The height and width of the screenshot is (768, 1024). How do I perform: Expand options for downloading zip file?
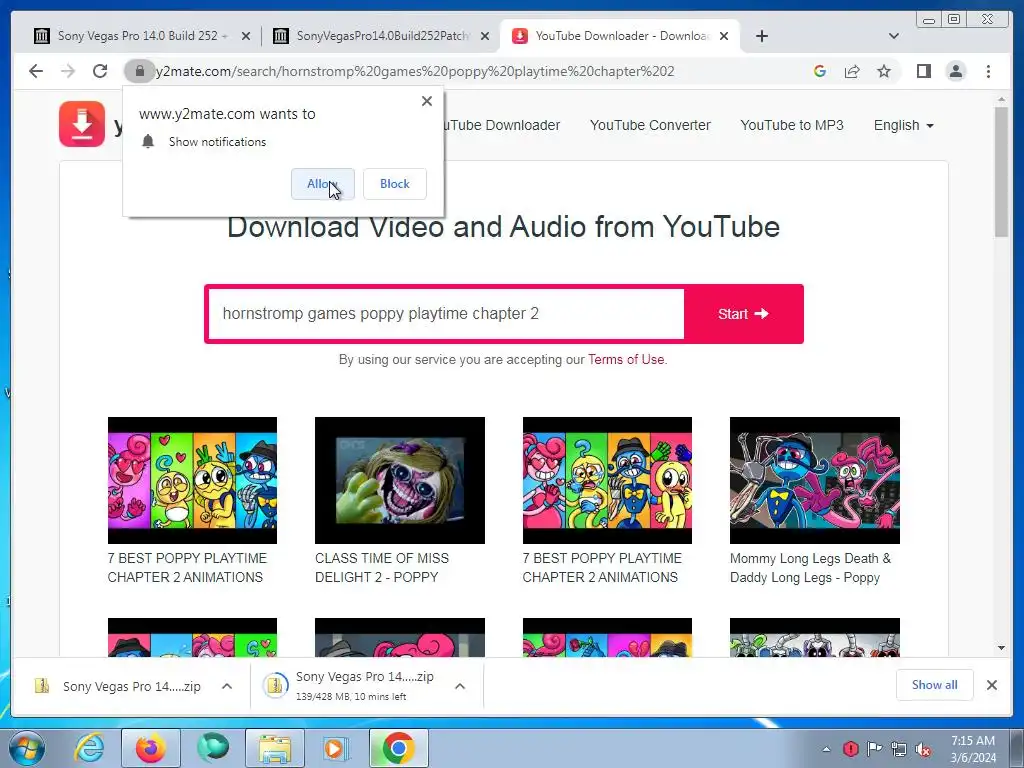[460, 686]
